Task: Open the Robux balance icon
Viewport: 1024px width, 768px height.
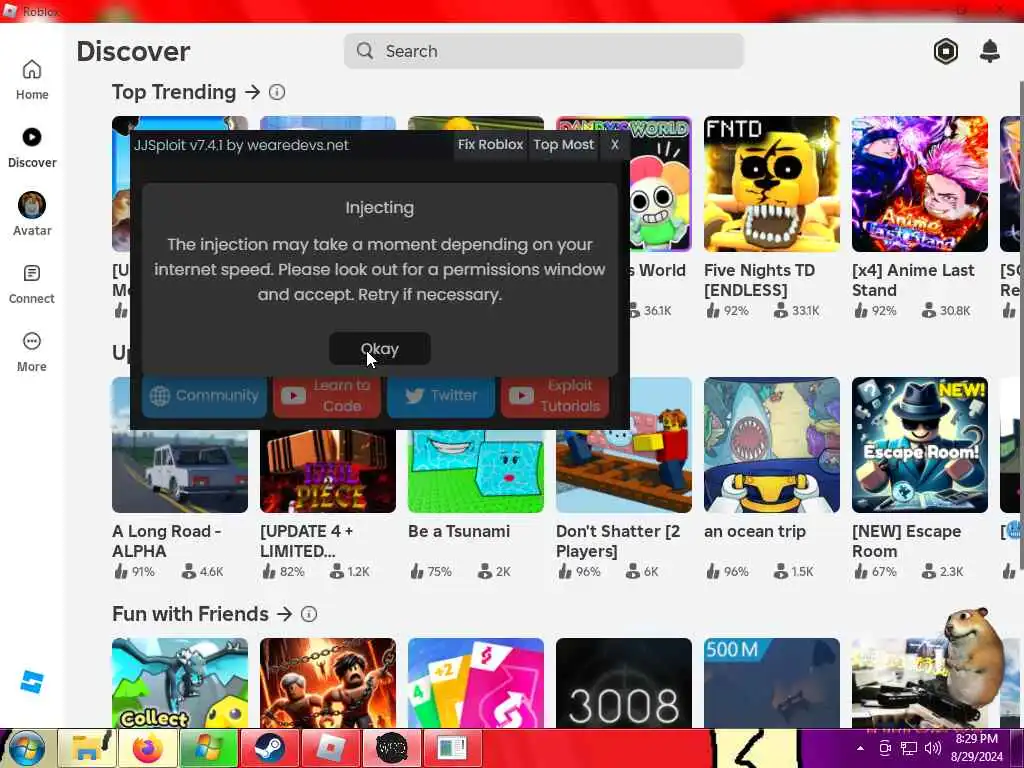Action: click(946, 51)
